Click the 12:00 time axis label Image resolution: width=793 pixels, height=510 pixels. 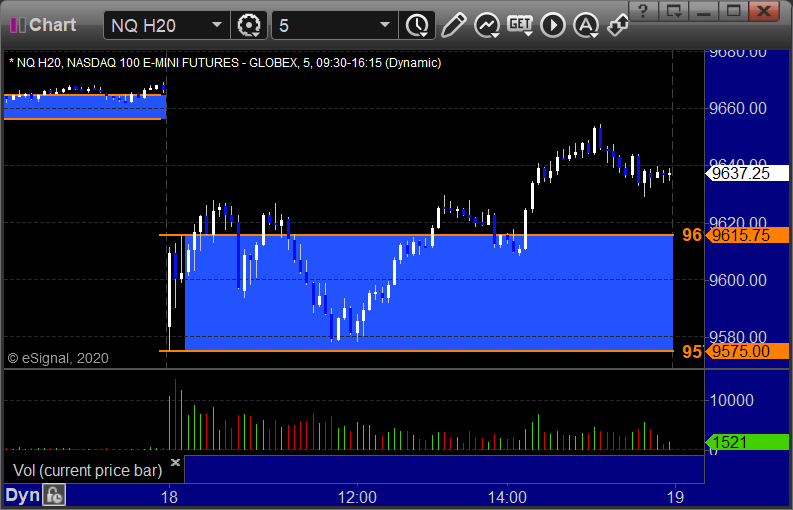[x=357, y=497]
